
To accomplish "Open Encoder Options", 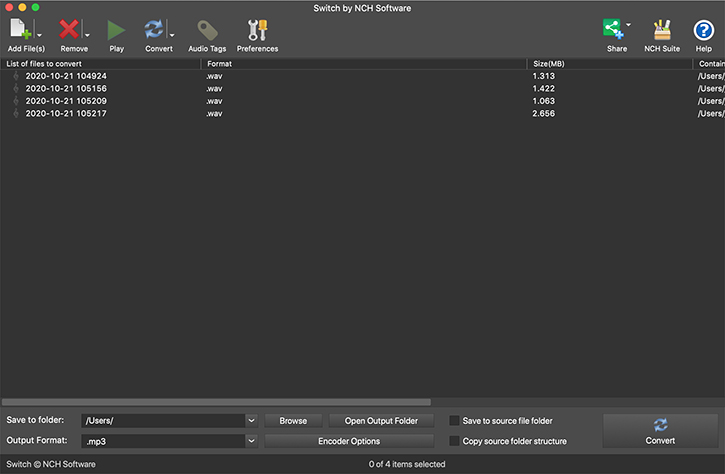I will coord(349,441).
